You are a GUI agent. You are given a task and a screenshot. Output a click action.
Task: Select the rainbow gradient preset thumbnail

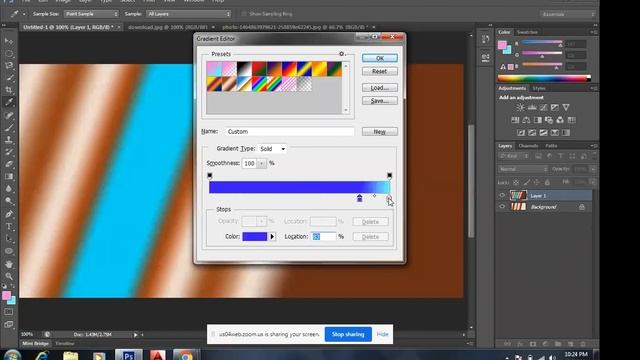[x=259, y=84]
